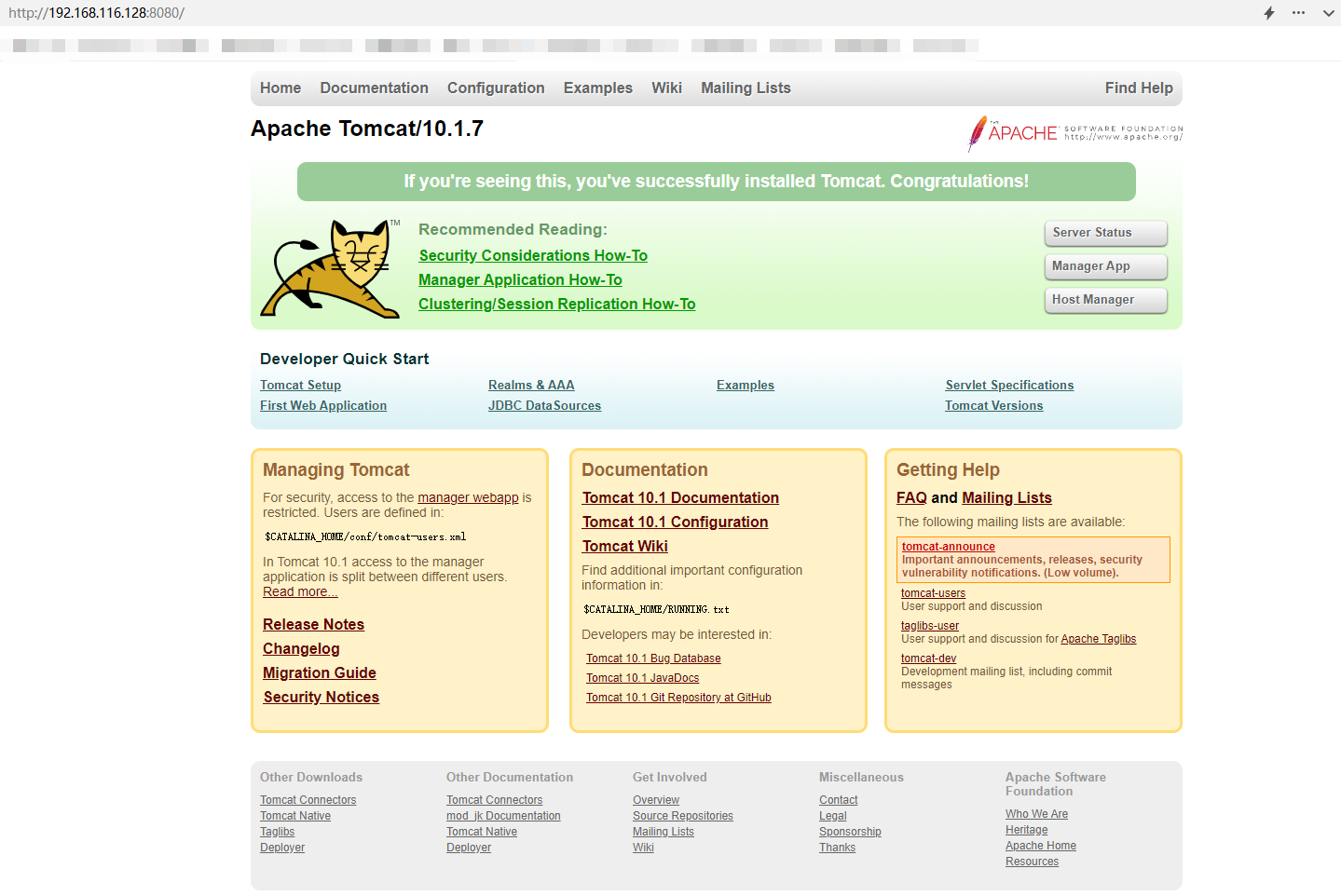Screen dimensions: 1341x896
Task: Open Security Considerations How-To link
Action: pyautogui.click(x=533, y=255)
